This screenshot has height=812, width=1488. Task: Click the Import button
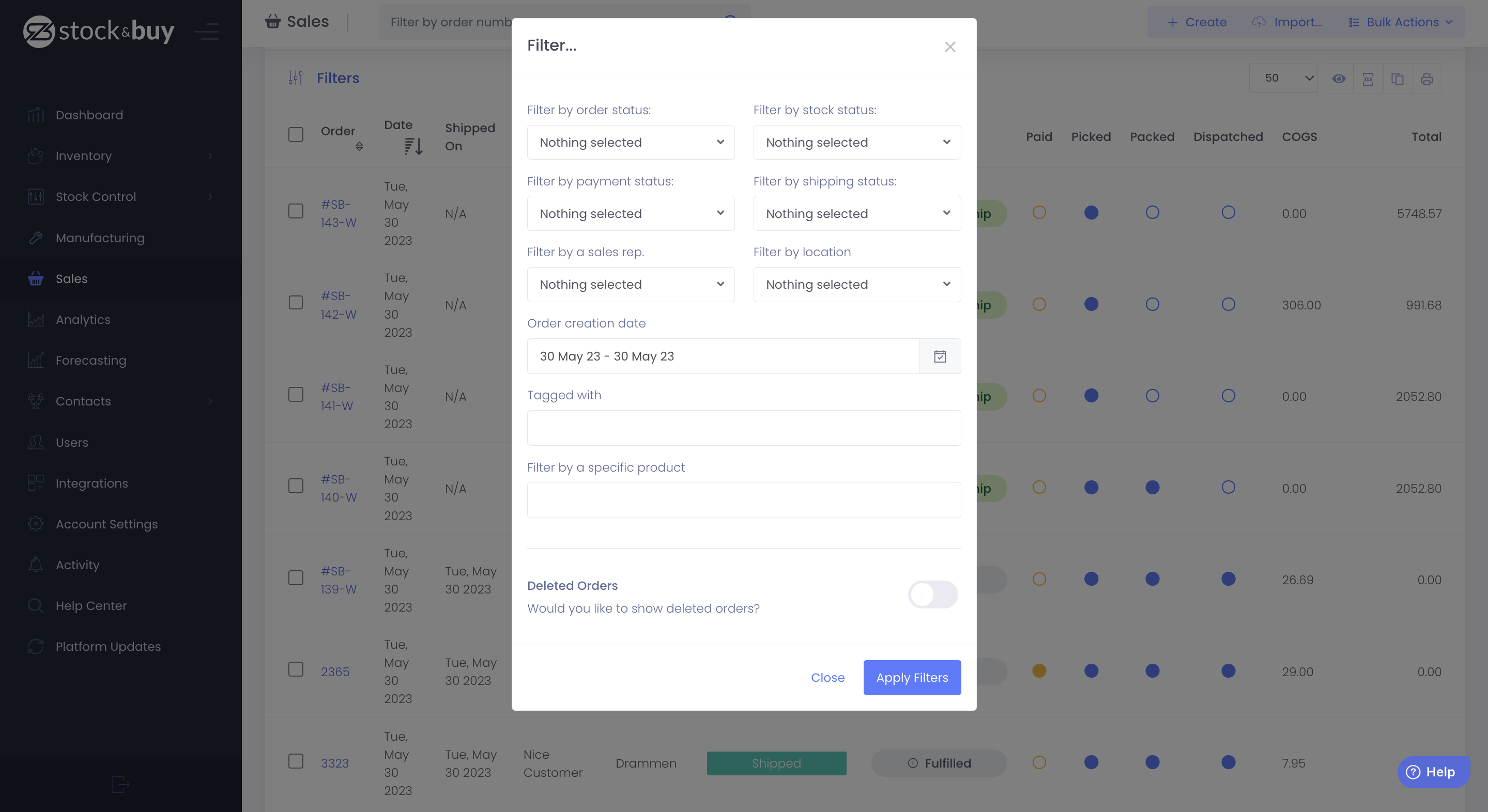coord(1287,23)
